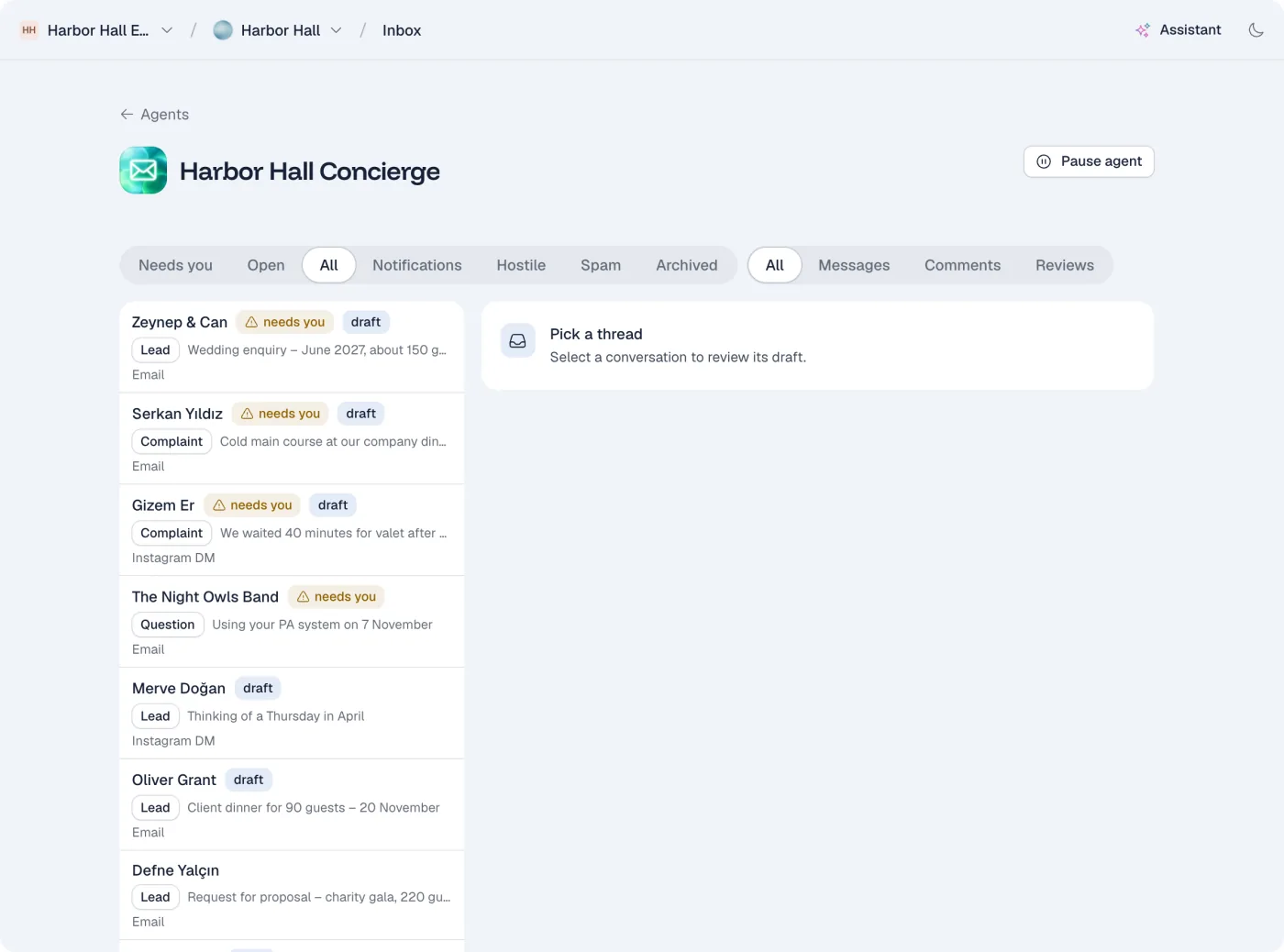The width and height of the screenshot is (1284, 952).
Task: Click the needs you badge on Serkan Yıldız
Action: [x=281, y=414]
